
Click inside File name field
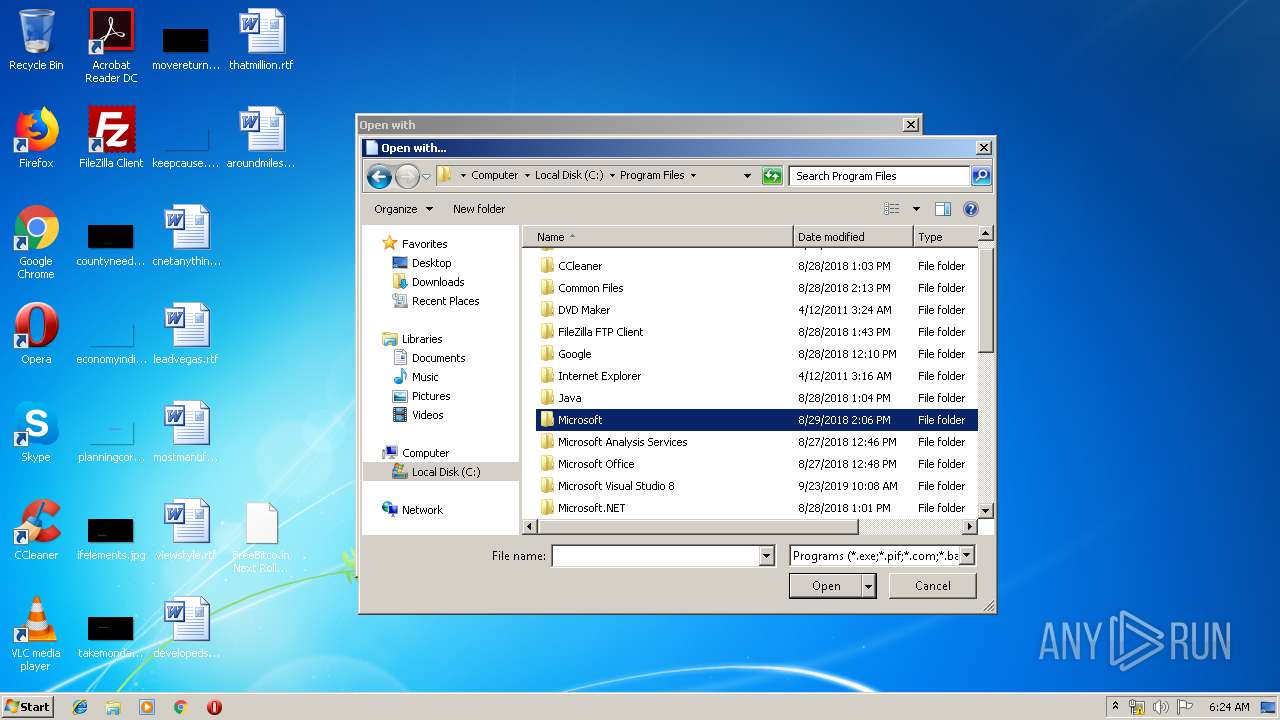[656, 556]
